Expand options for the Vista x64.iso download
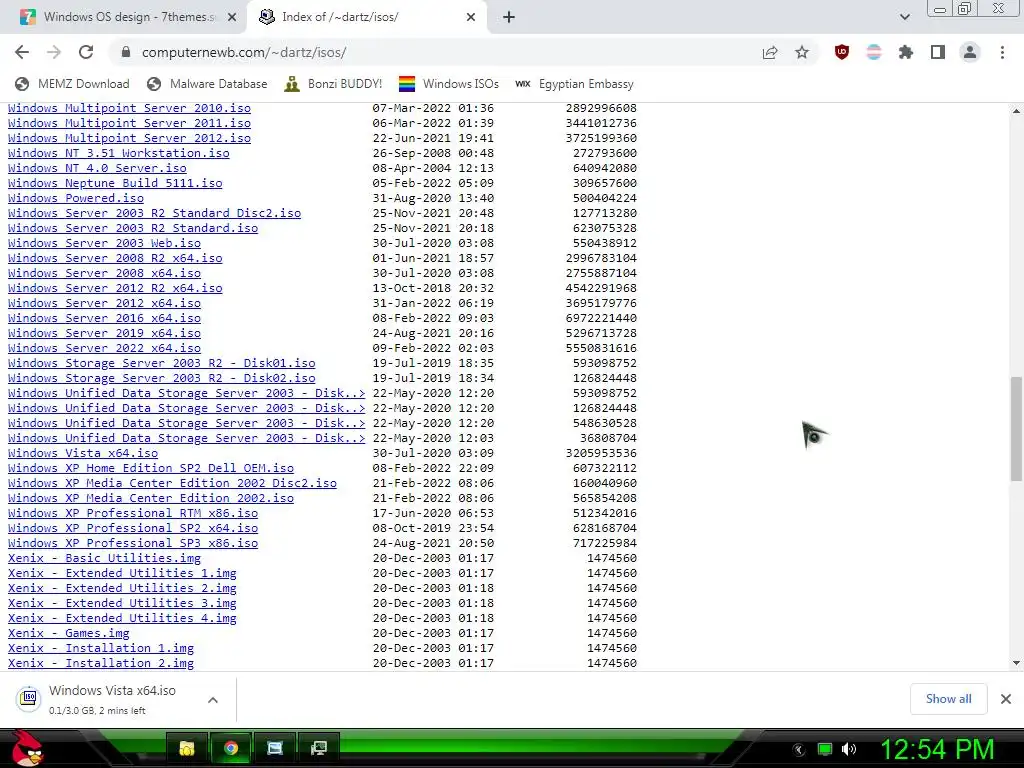The width and height of the screenshot is (1024, 768). [212, 699]
